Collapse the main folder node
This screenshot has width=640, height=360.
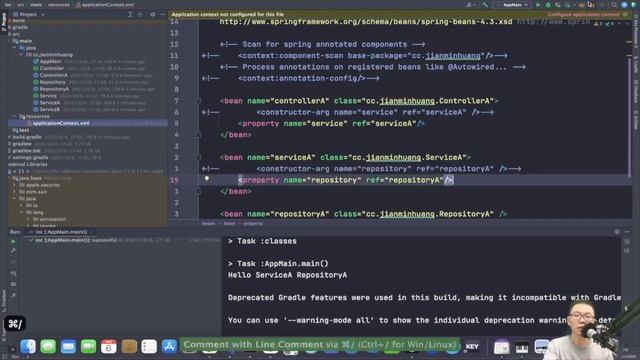(9, 41)
